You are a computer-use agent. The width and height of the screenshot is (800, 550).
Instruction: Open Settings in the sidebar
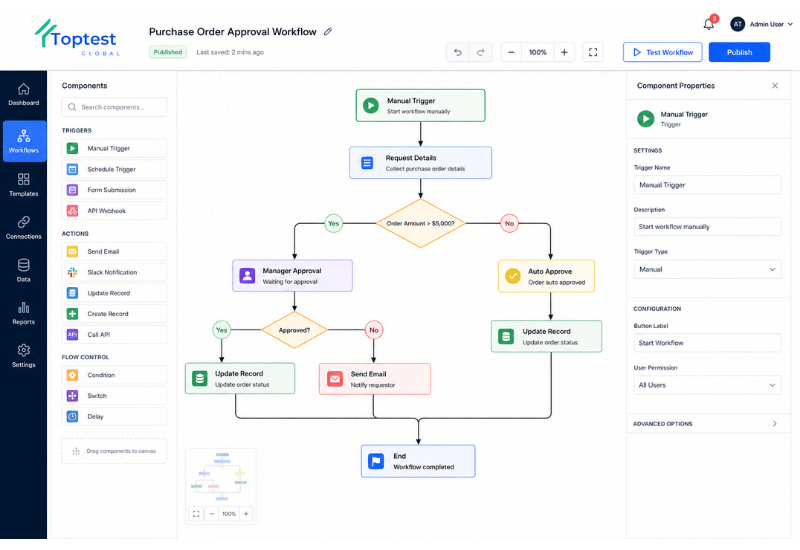tap(23, 356)
